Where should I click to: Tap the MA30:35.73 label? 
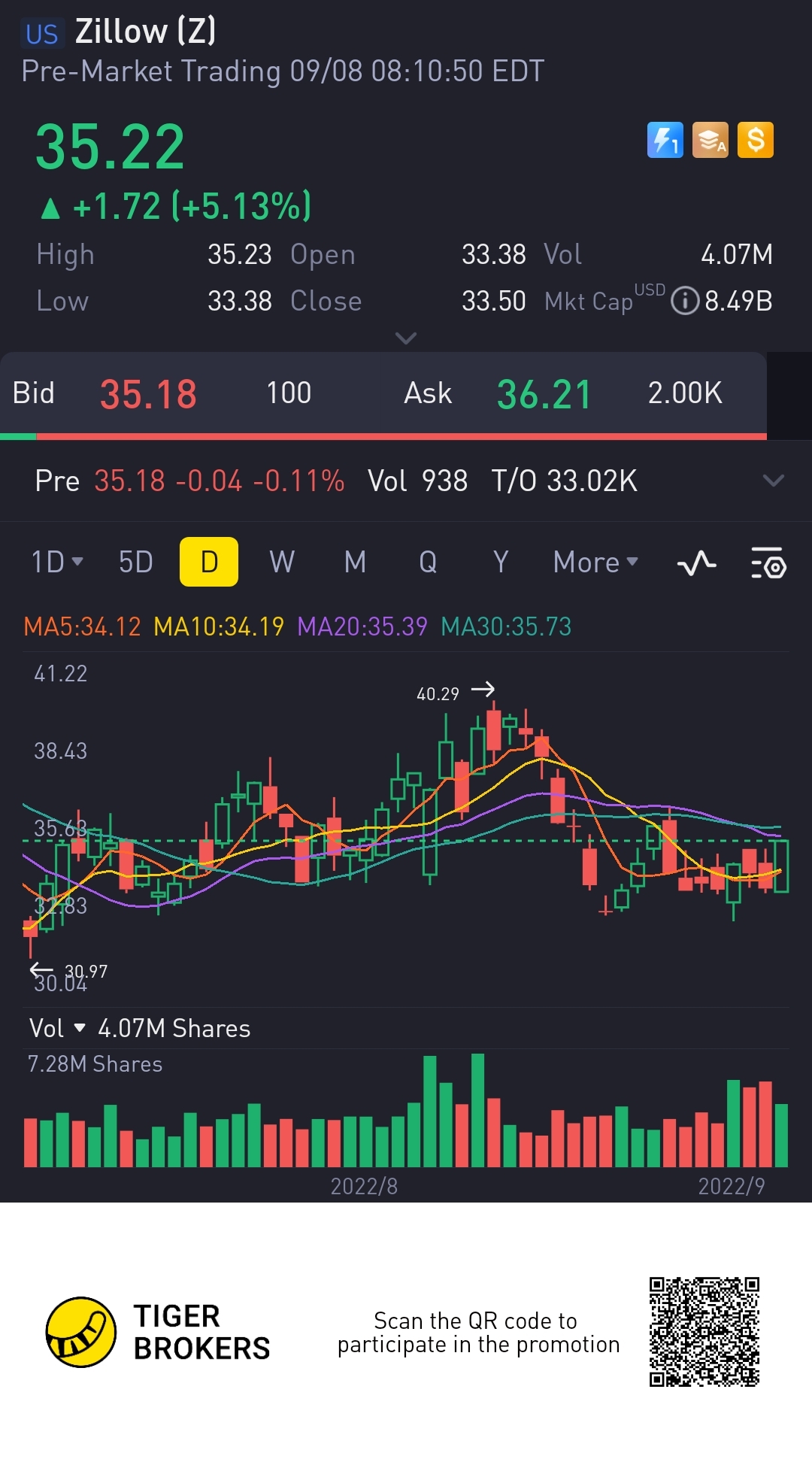[x=506, y=626]
